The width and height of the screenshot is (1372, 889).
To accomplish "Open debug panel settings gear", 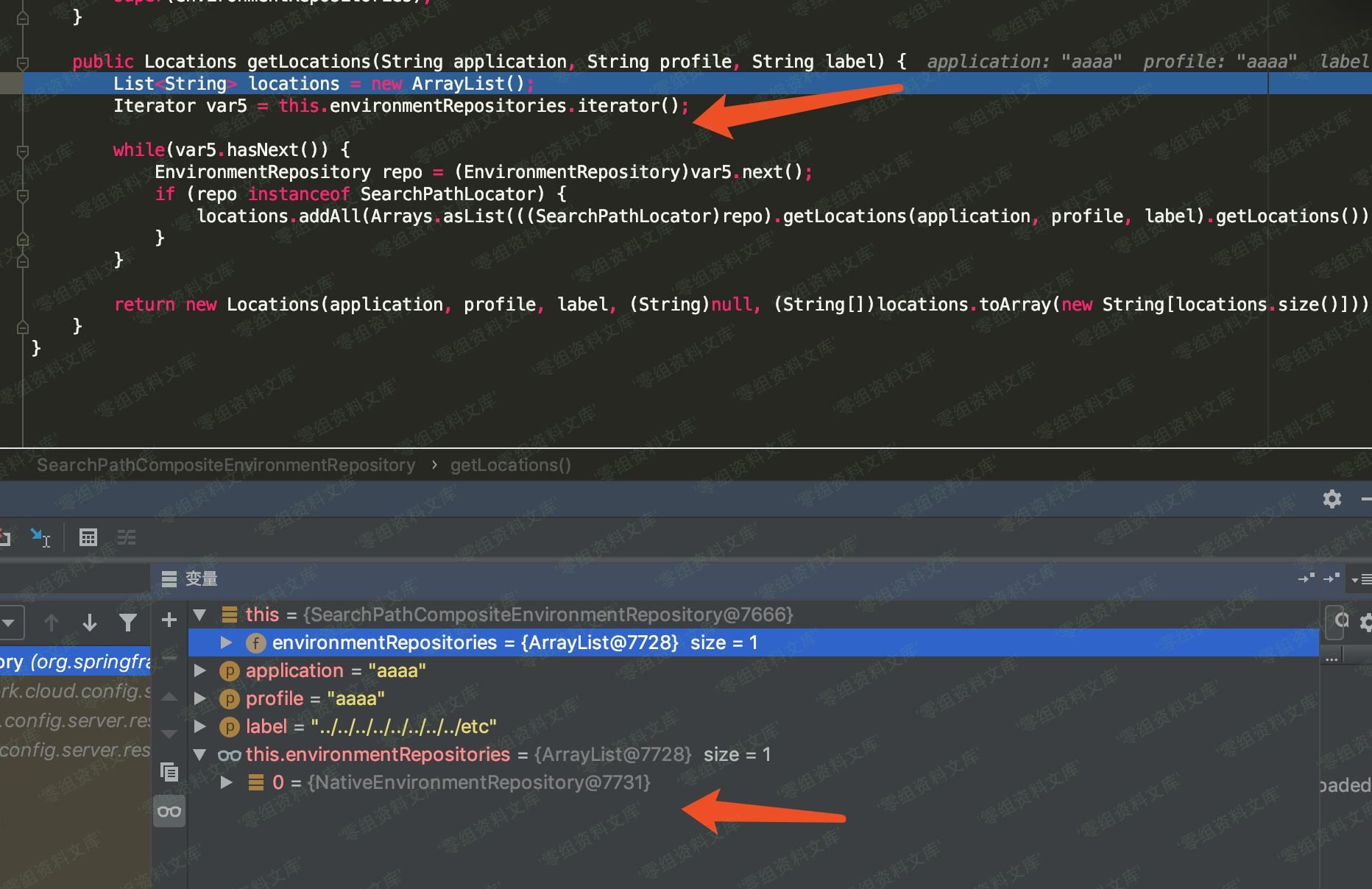I will click(x=1332, y=499).
